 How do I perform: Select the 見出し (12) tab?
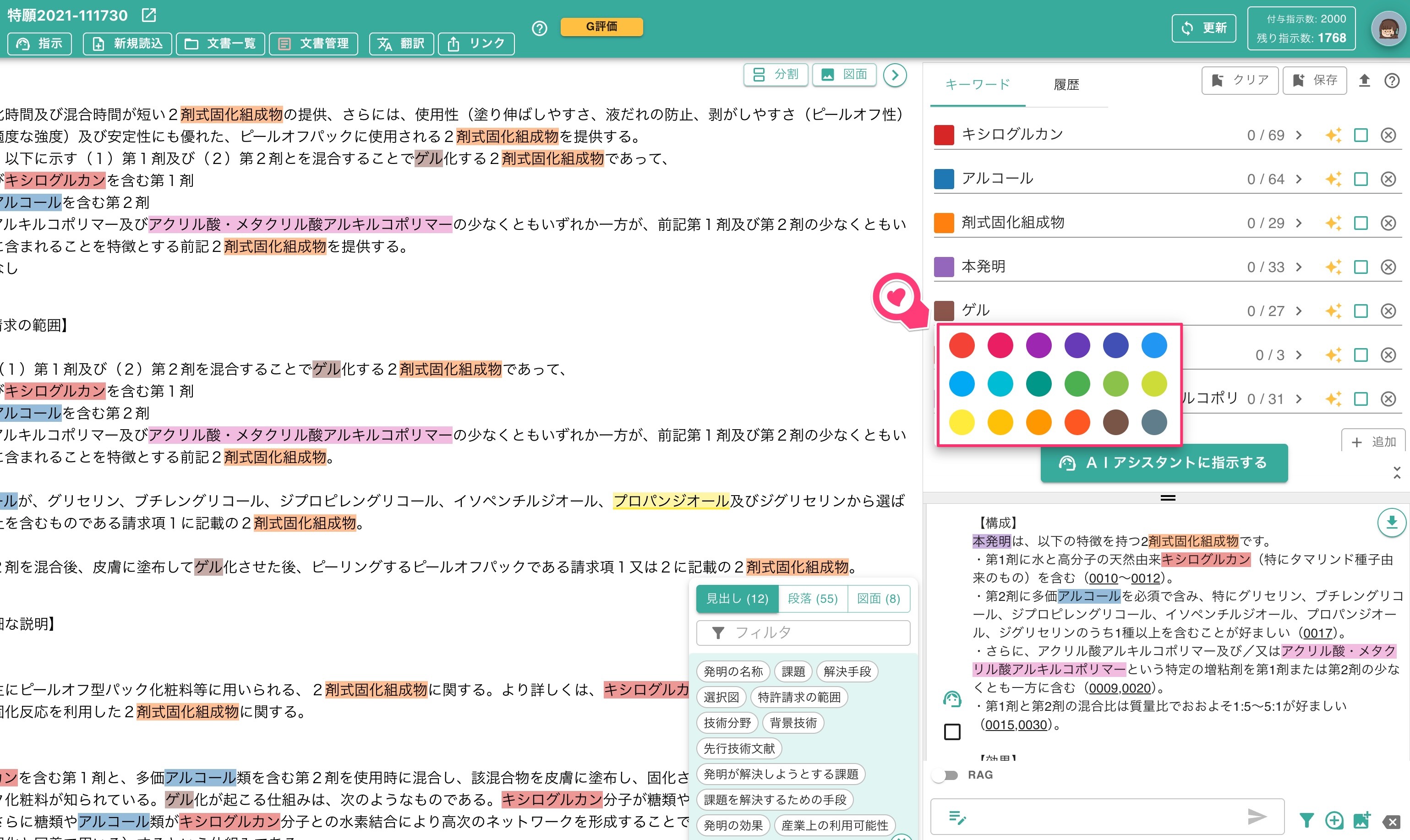pyautogui.click(x=737, y=598)
